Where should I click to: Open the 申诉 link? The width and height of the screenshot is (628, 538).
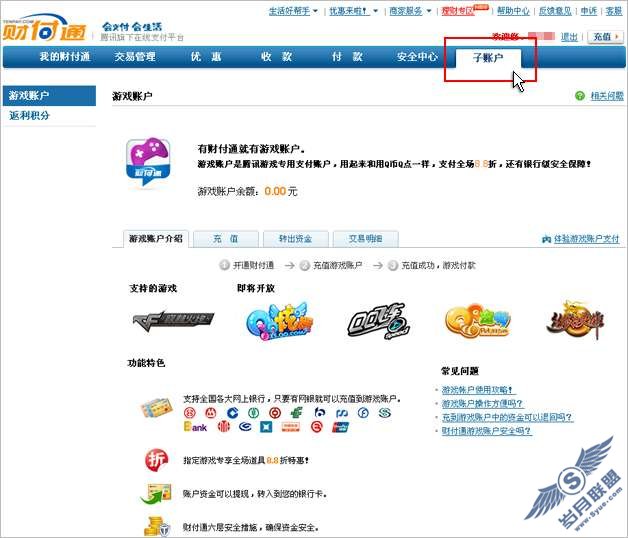588,11
